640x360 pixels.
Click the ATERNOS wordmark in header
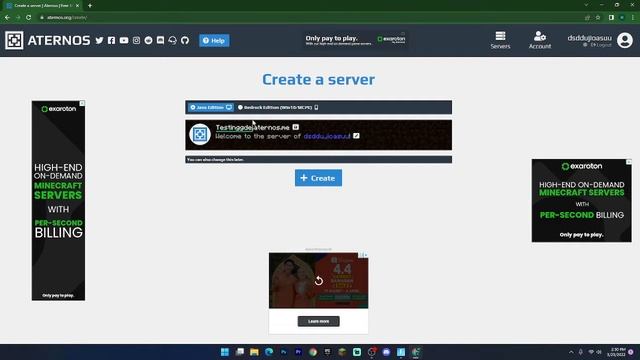point(59,40)
